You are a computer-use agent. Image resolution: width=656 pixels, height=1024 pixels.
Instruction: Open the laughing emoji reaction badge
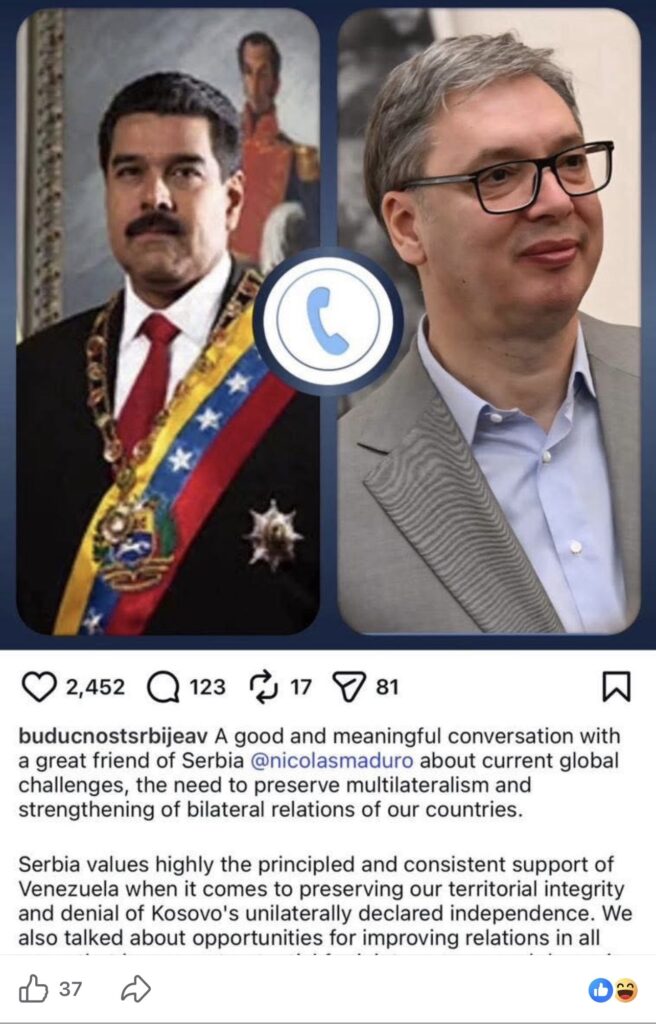pos(625,991)
